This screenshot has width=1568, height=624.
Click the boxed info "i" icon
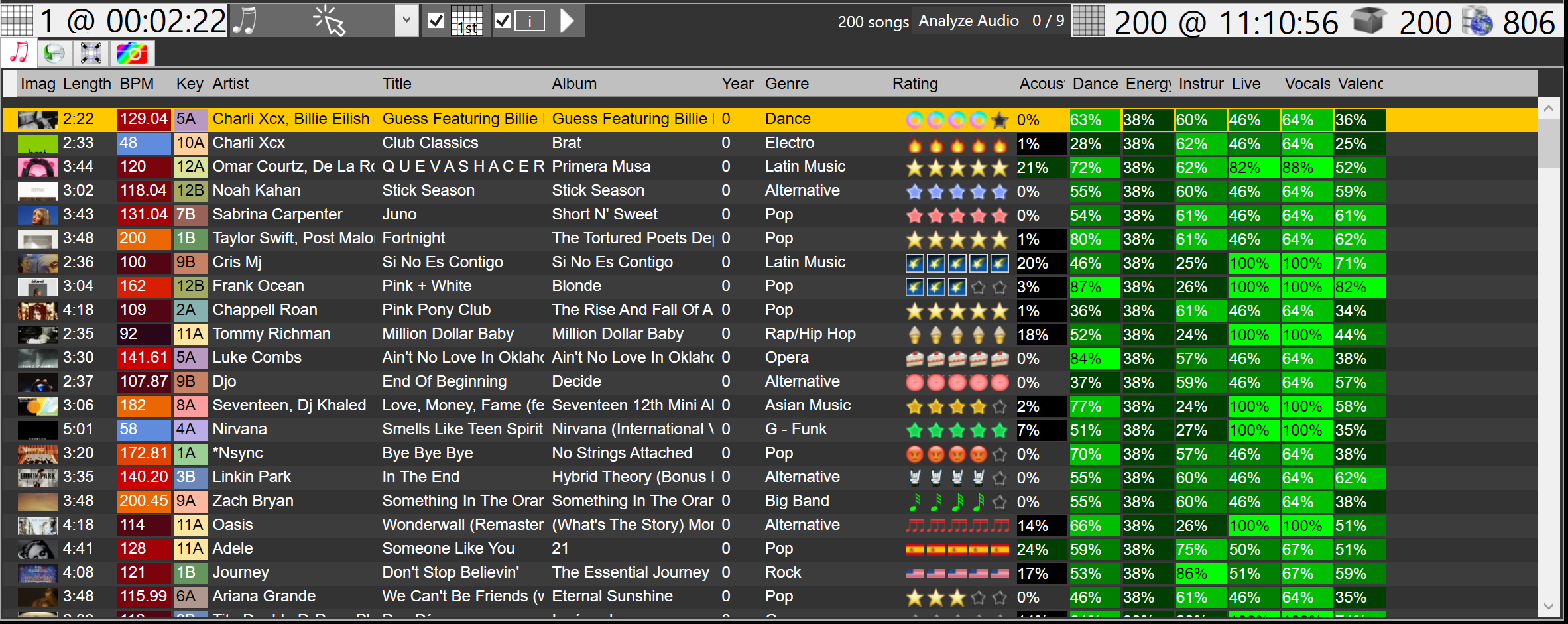(x=530, y=21)
